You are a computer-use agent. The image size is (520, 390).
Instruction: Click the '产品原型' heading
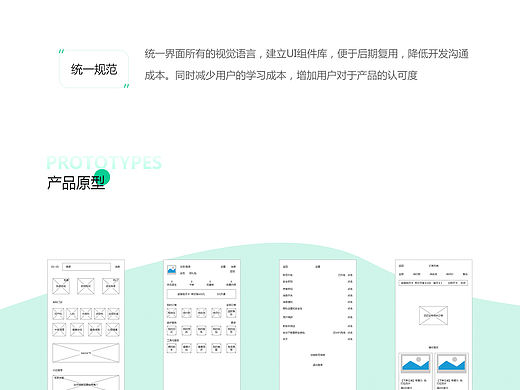click(76, 183)
